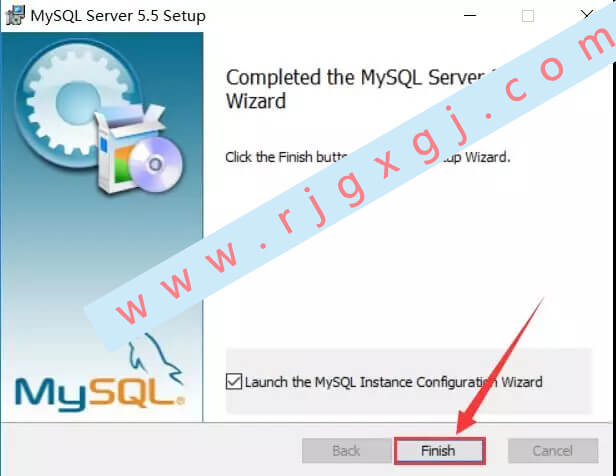616x476 pixels.
Task: Click the MySQL wordmark text logo
Action: pyautogui.click(x=99, y=394)
